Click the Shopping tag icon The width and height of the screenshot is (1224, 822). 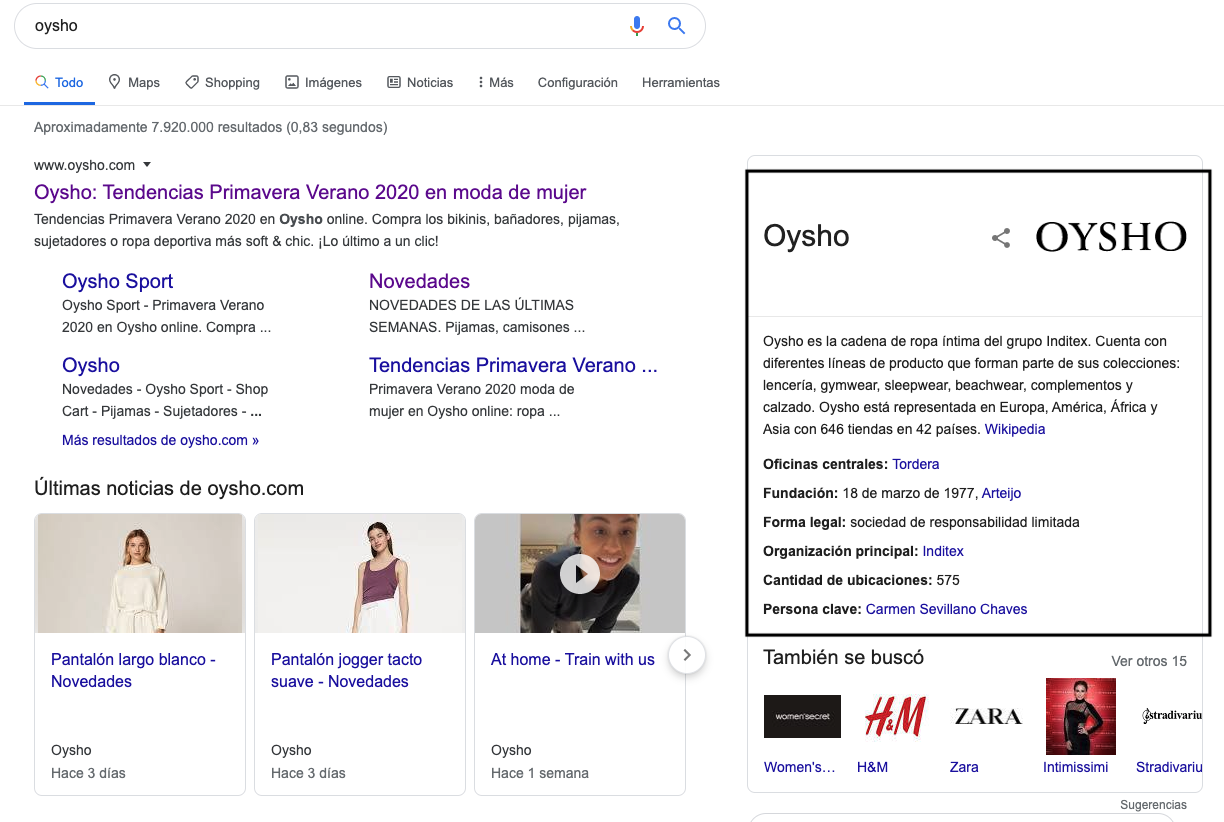tap(192, 82)
